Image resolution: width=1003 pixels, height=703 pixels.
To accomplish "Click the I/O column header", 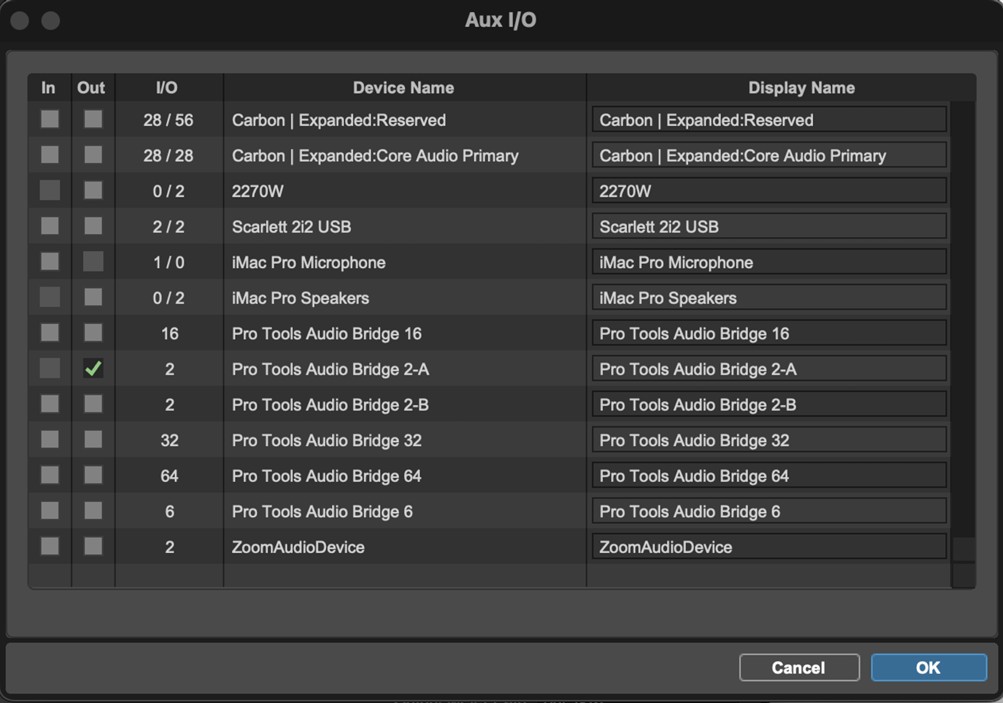I will coord(168,87).
